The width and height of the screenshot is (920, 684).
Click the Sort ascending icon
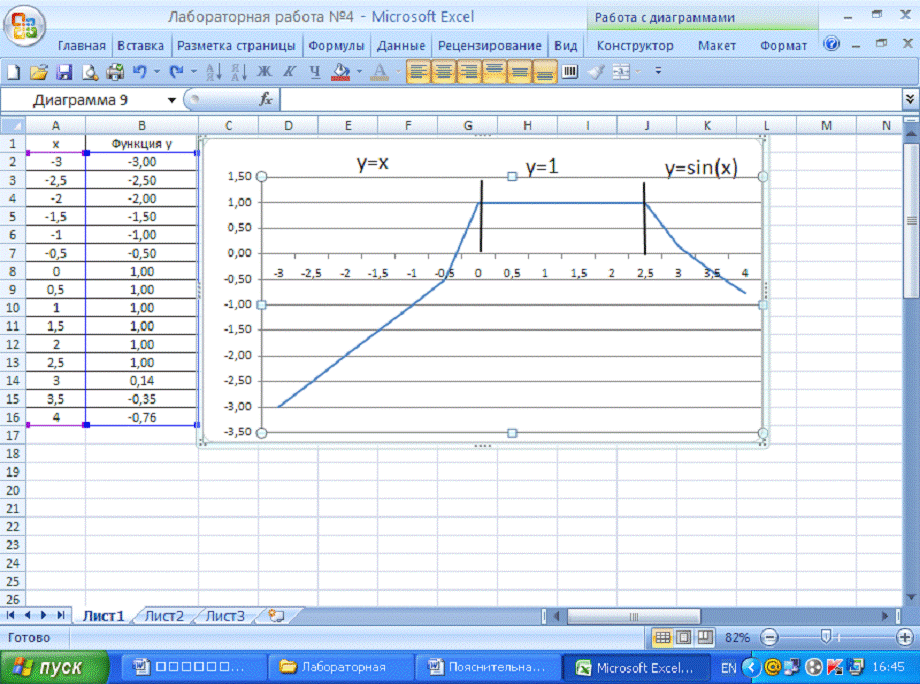click(x=213, y=72)
